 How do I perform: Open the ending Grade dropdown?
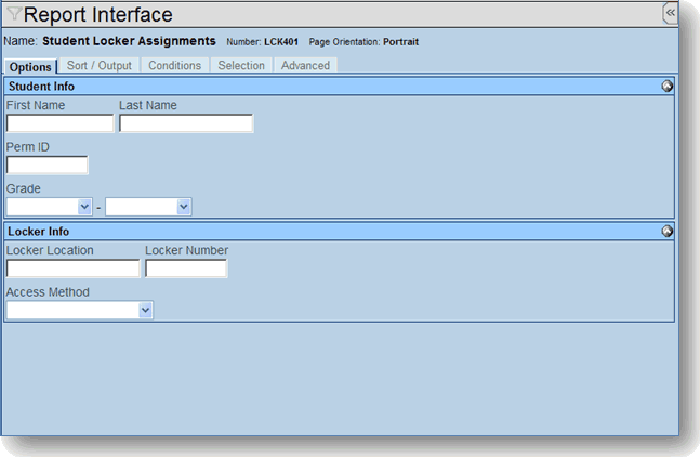coord(148,207)
